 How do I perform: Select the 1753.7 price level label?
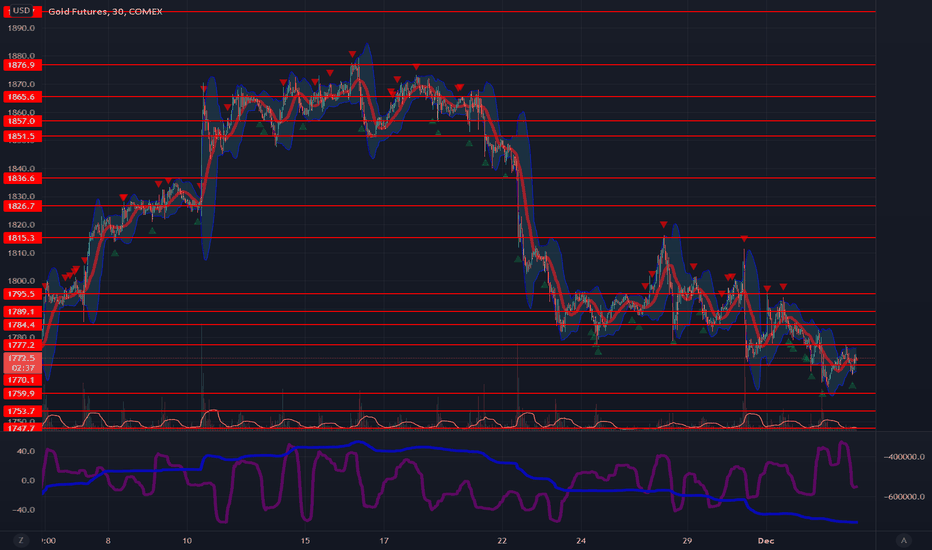point(23,411)
